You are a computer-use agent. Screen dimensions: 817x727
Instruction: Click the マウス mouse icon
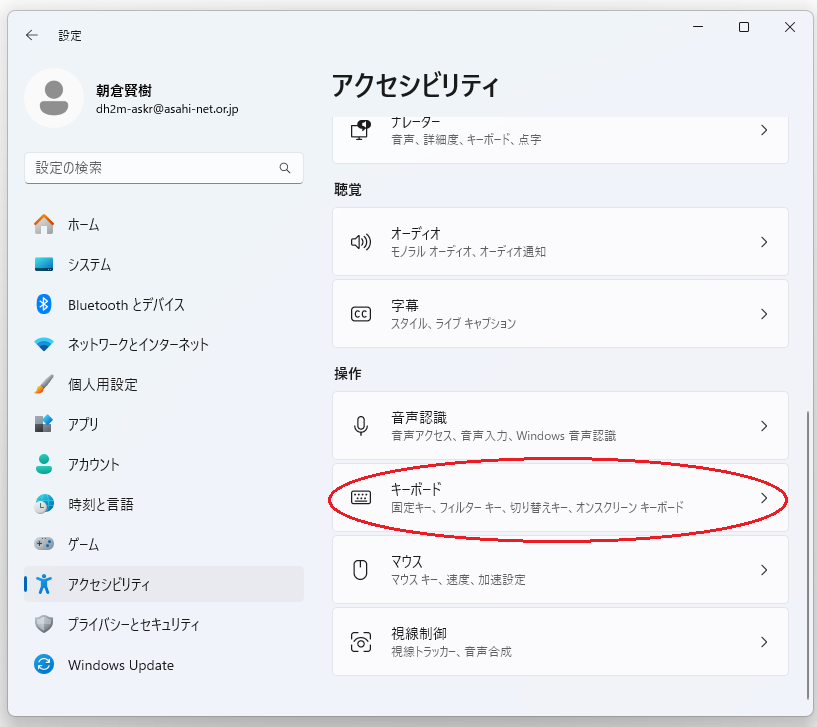point(361,570)
